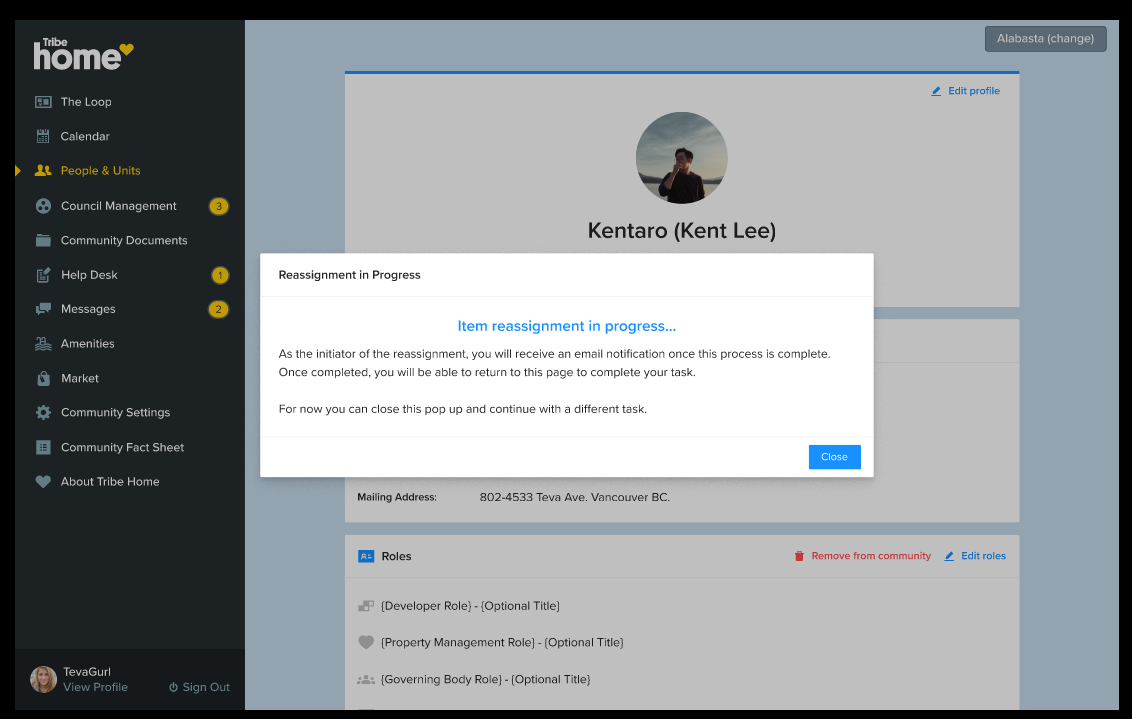Open The Loop icon in sidebar
Viewport: 1132px width, 719px height.
[x=43, y=102]
